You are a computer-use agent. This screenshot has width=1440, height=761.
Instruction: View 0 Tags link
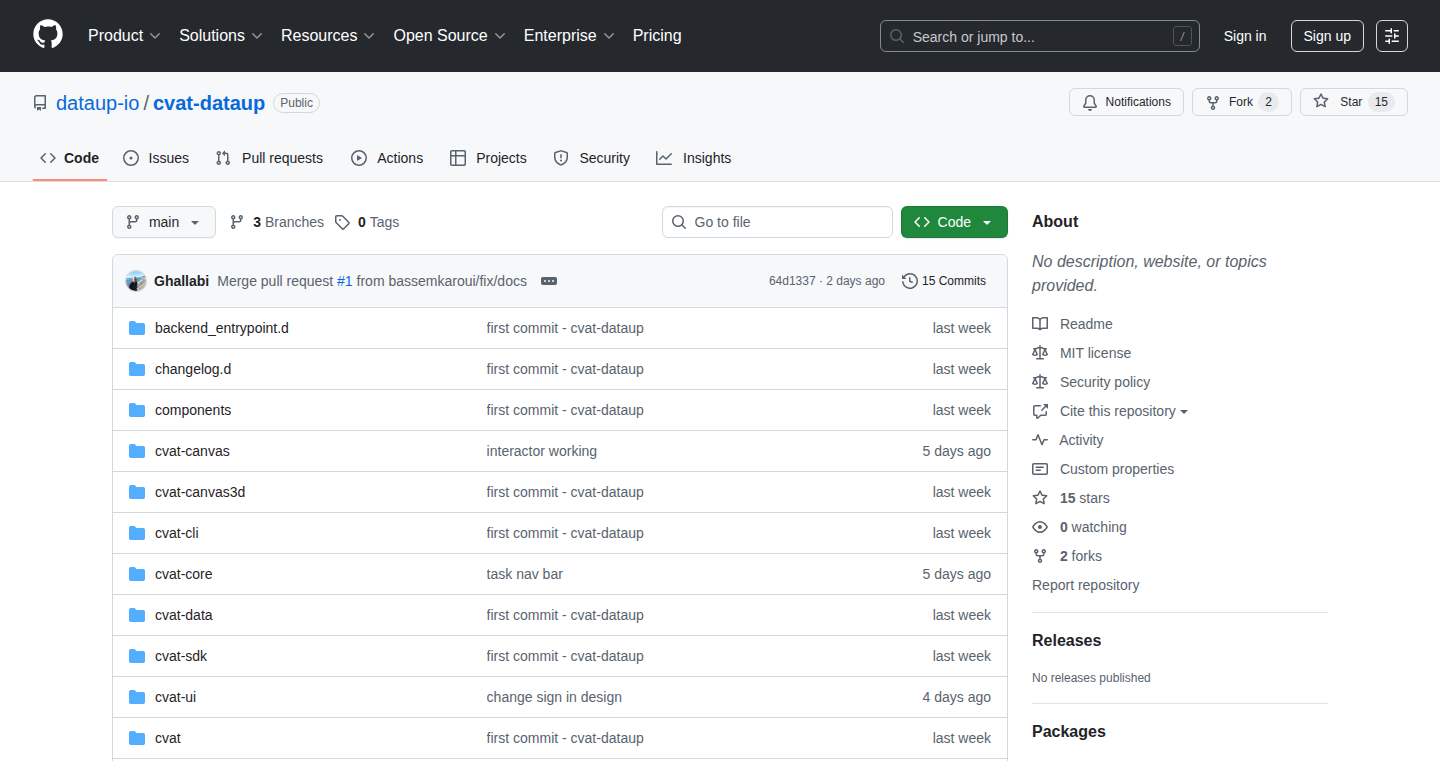point(367,222)
